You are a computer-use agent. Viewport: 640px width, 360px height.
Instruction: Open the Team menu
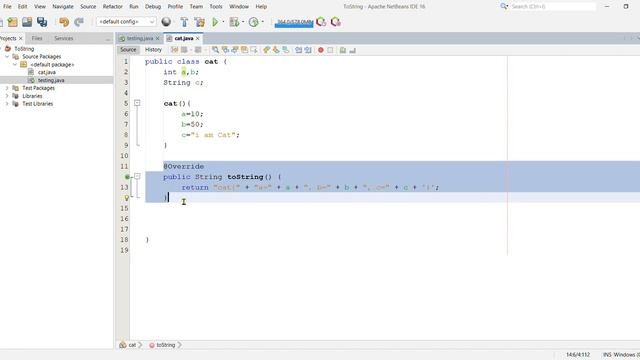click(x=196, y=7)
